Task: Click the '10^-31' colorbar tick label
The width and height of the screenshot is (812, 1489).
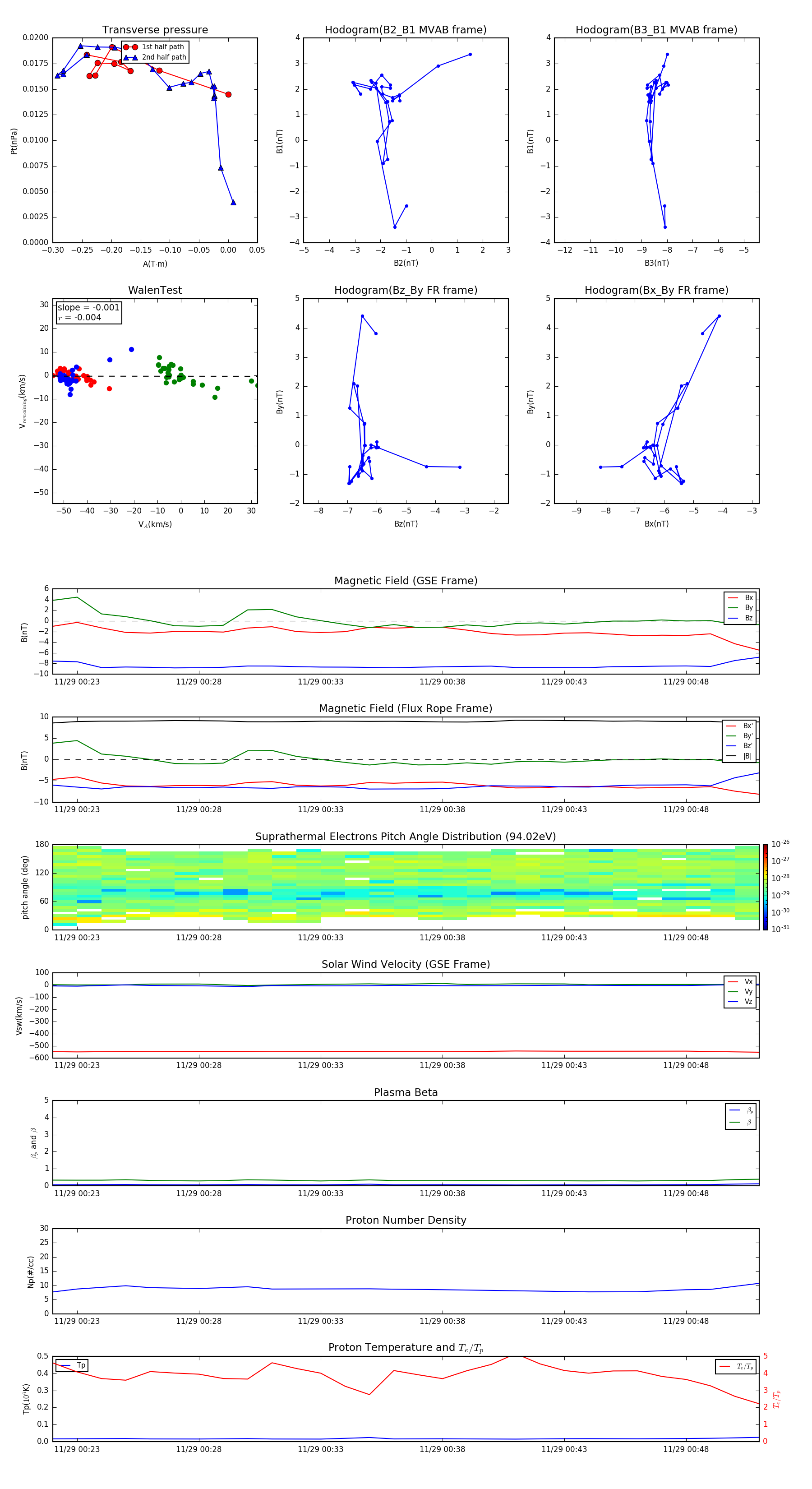Action: pos(780,929)
